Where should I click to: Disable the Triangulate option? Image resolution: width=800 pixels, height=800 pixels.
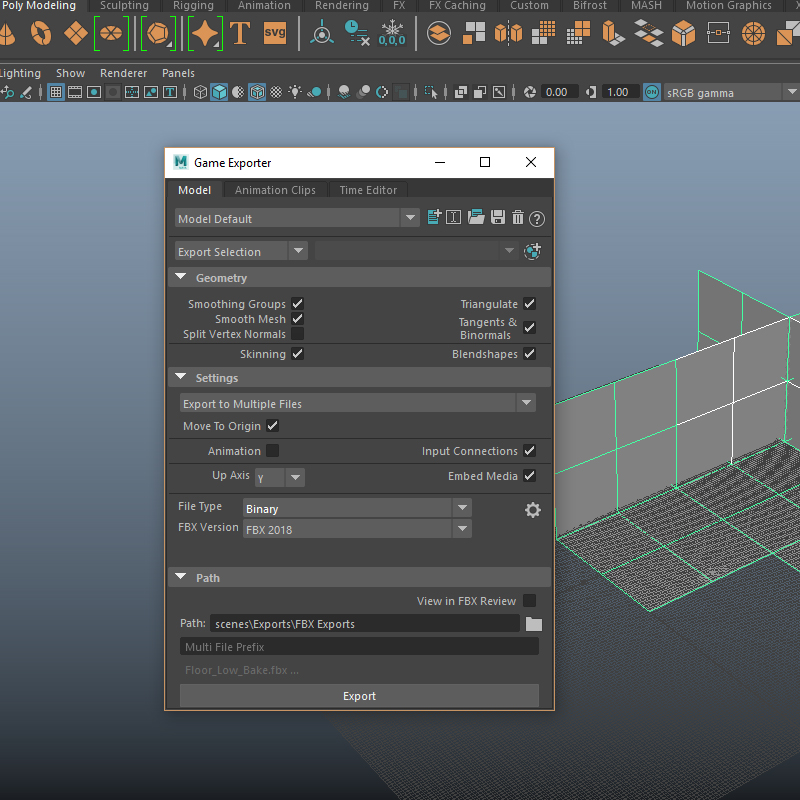coord(529,303)
